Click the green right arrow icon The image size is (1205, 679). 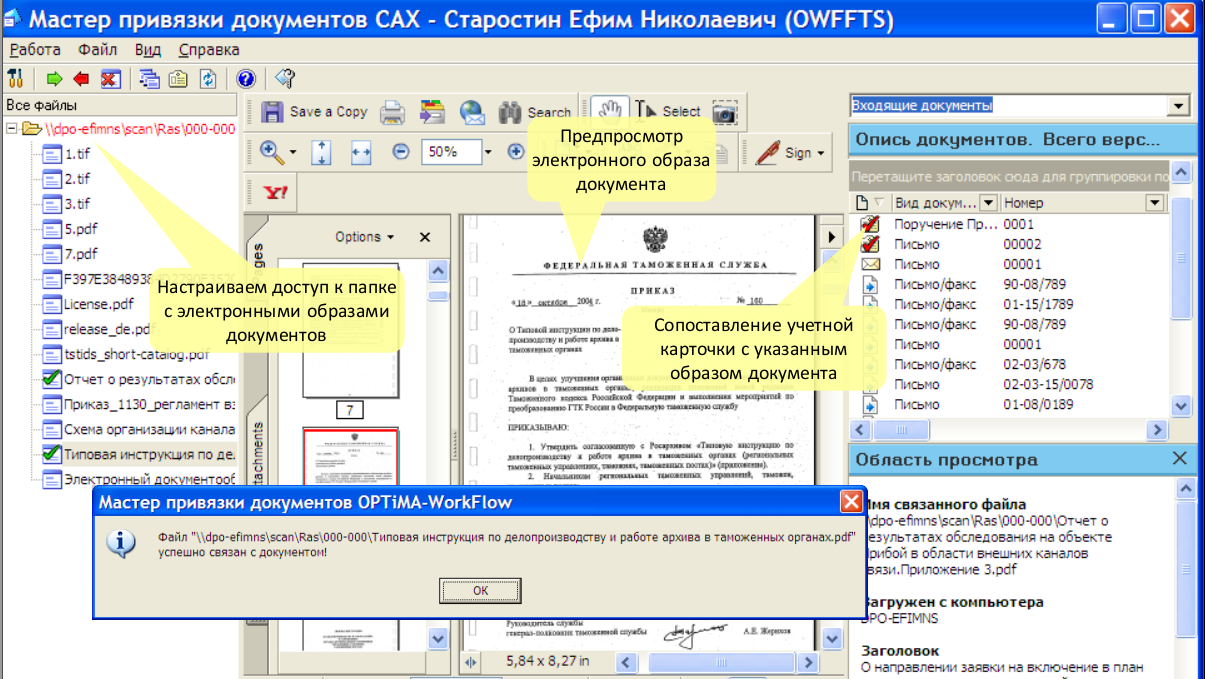pos(55,79)
